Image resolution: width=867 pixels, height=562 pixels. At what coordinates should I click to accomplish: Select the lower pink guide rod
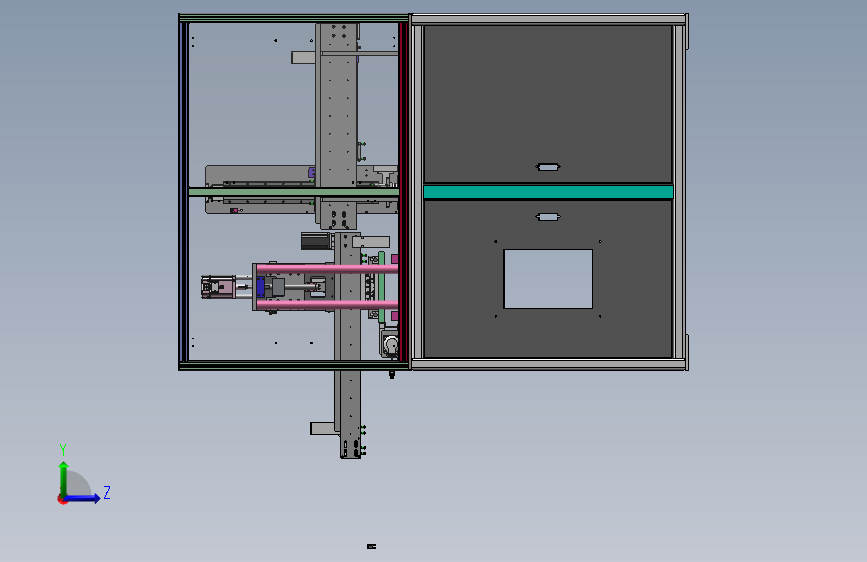[327, 304]
